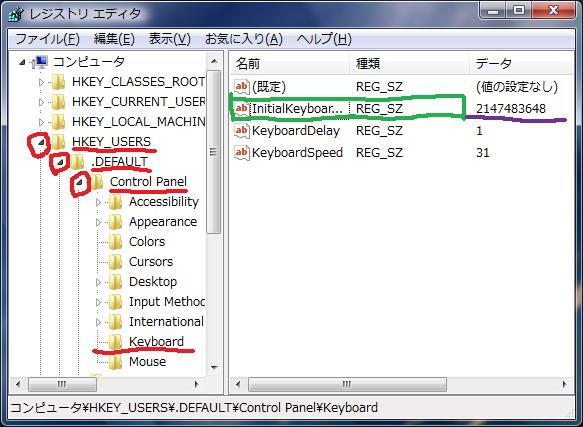583x427 pixels.
Task: Click value pane scroll right arrow
Action: pos(564,385)
